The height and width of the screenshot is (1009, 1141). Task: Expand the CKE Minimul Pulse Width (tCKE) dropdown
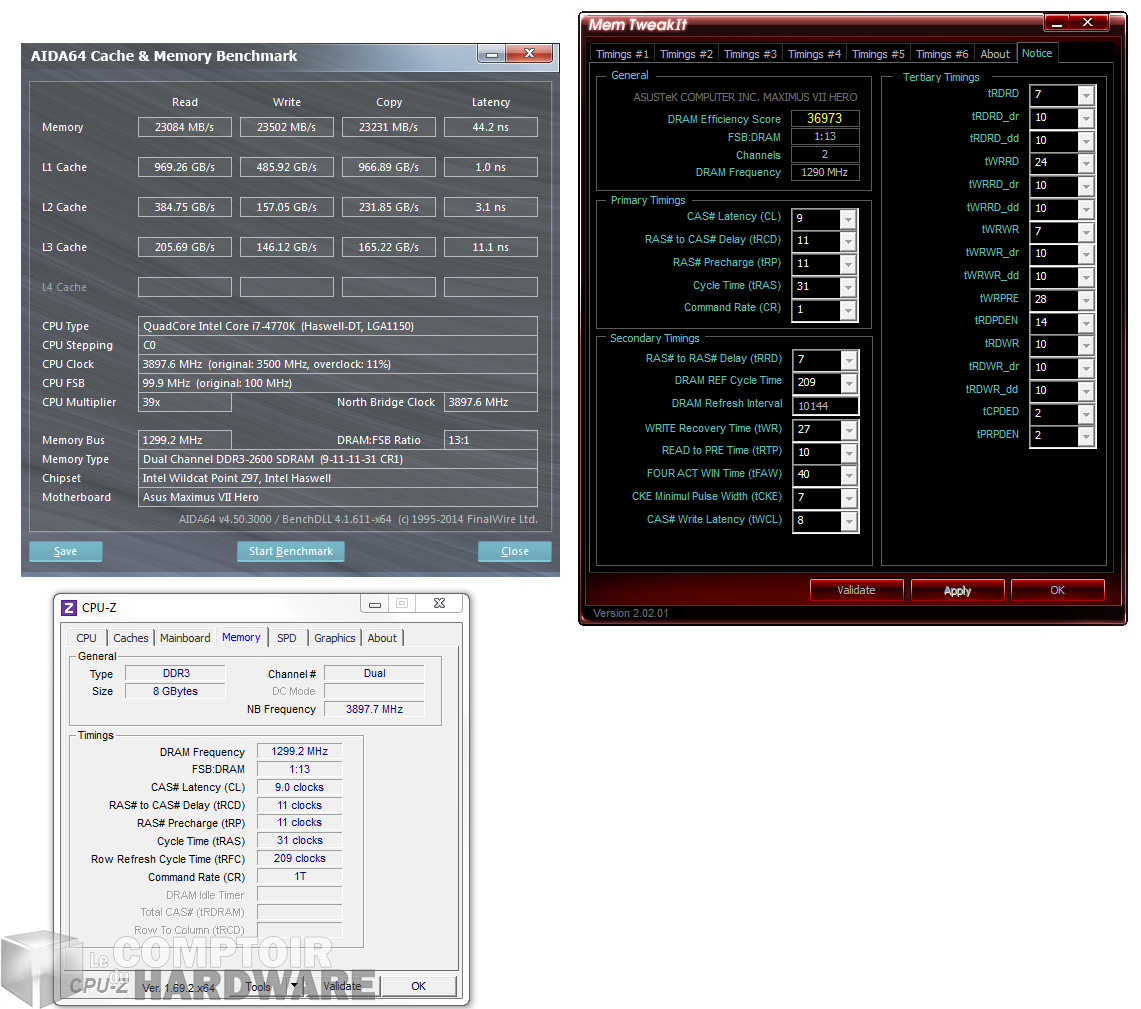pyautogui.click(x=848, y=498)
